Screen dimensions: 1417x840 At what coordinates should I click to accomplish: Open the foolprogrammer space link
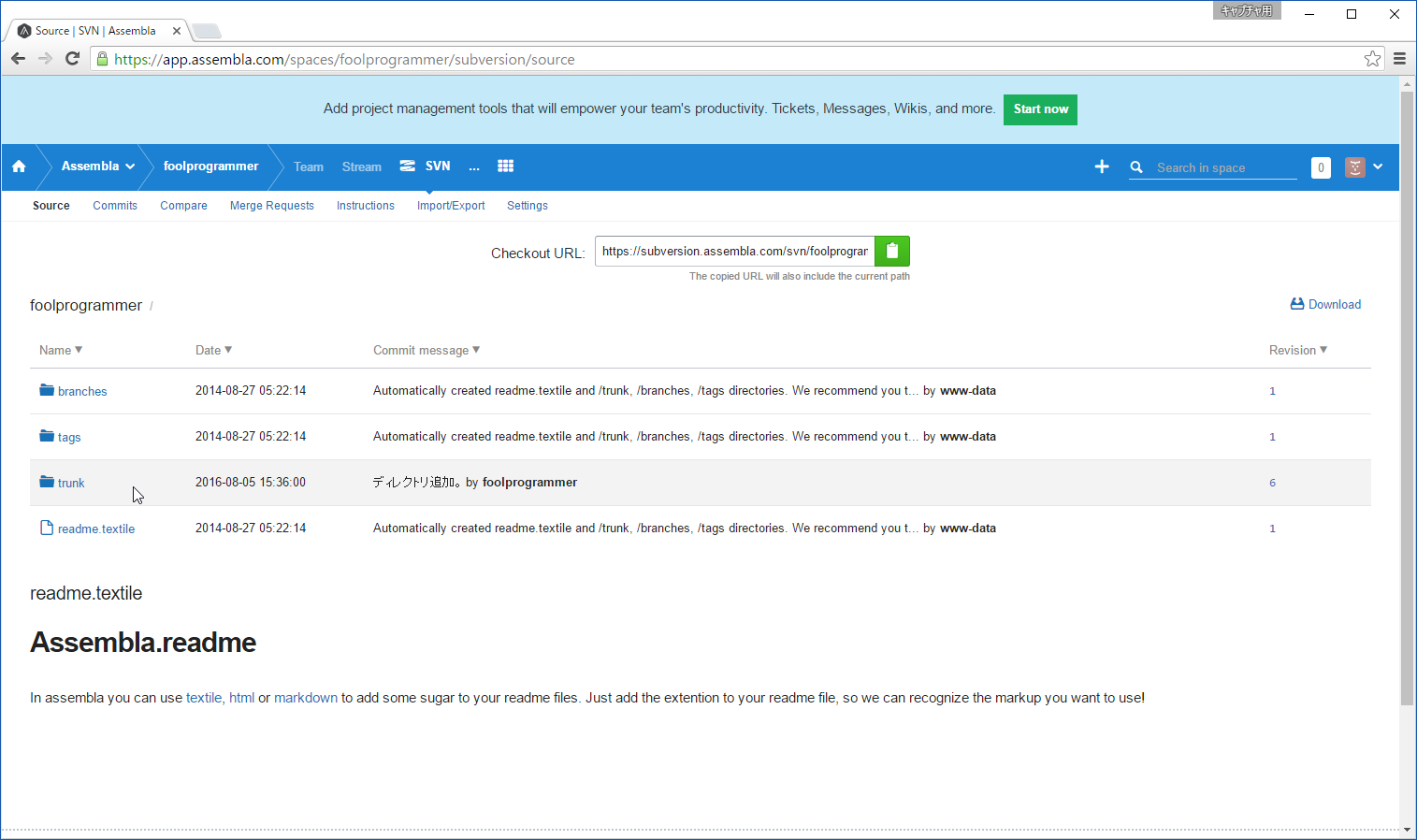(210, 167)
